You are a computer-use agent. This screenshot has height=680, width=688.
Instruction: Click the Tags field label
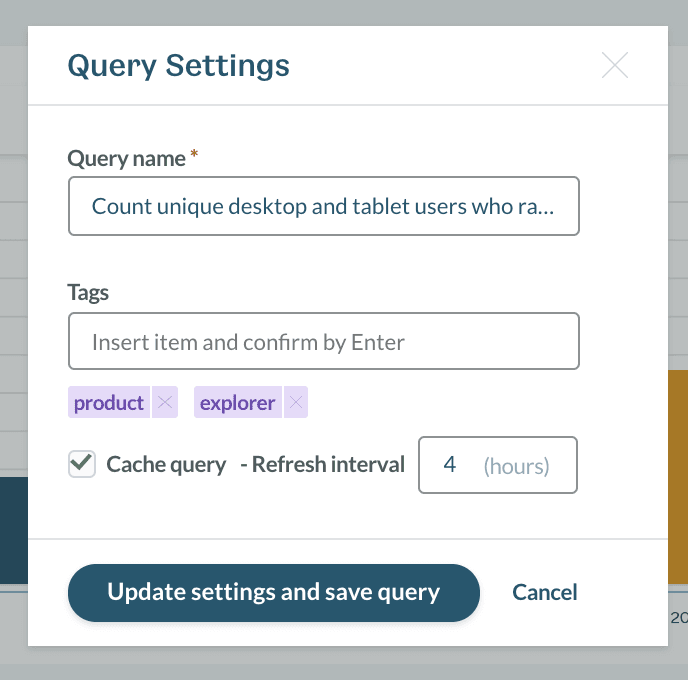(x=88, y=293)
